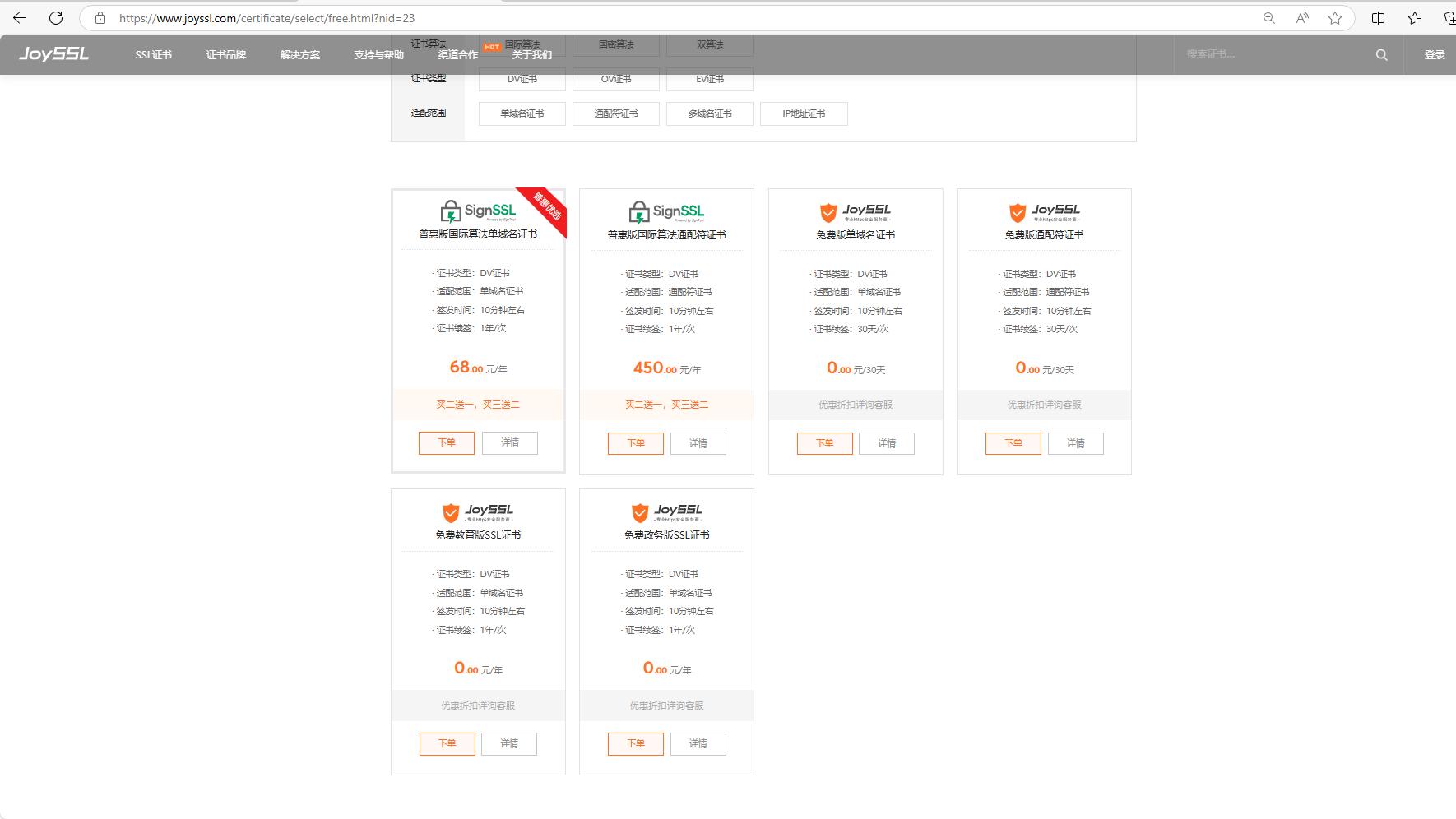1456x819 pixels.
Task: Click JoySSL logo on 免费政务版SSL证书 card
Action: (x=666, y=512)
